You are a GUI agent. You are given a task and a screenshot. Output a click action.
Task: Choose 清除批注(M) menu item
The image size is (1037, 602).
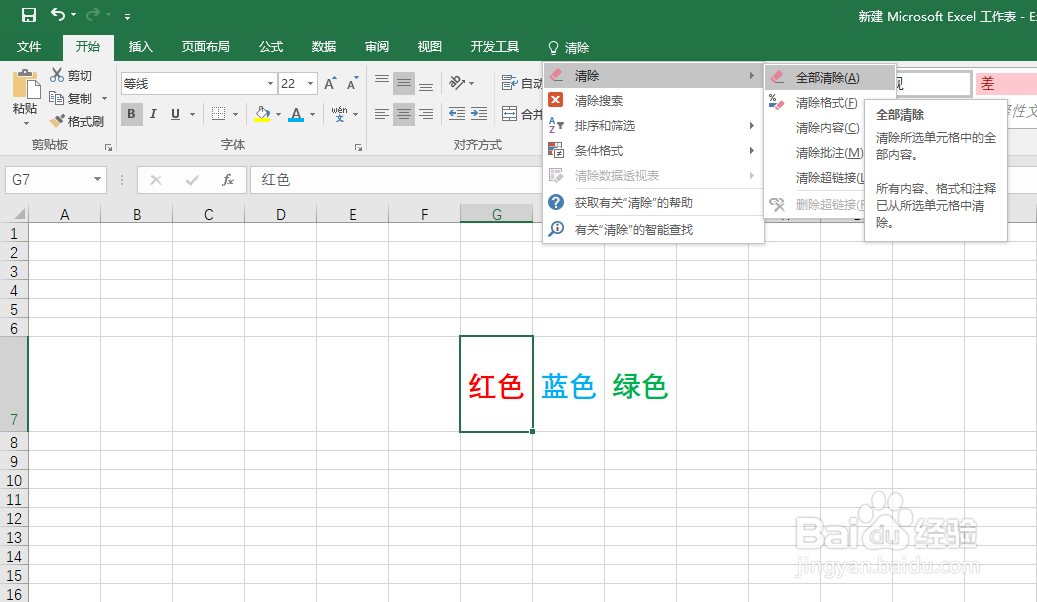click(829, 153)
